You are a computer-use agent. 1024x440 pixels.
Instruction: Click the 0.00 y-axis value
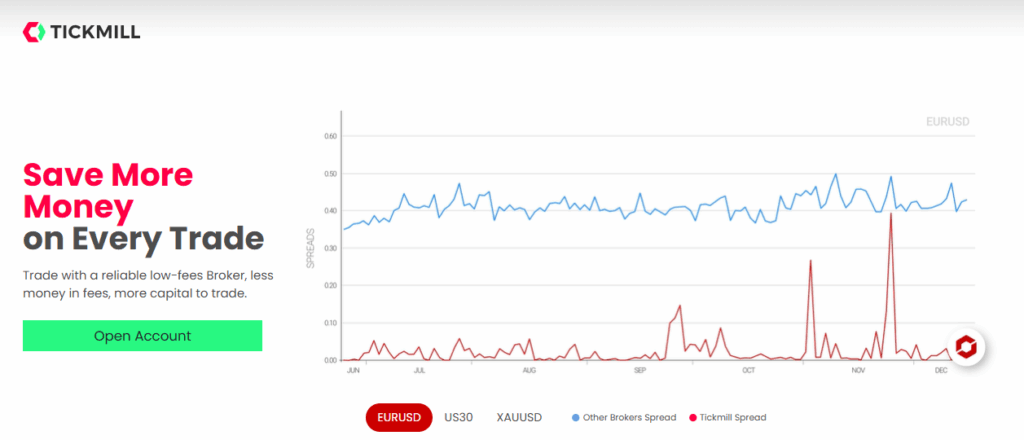click(x=329, y=360)
